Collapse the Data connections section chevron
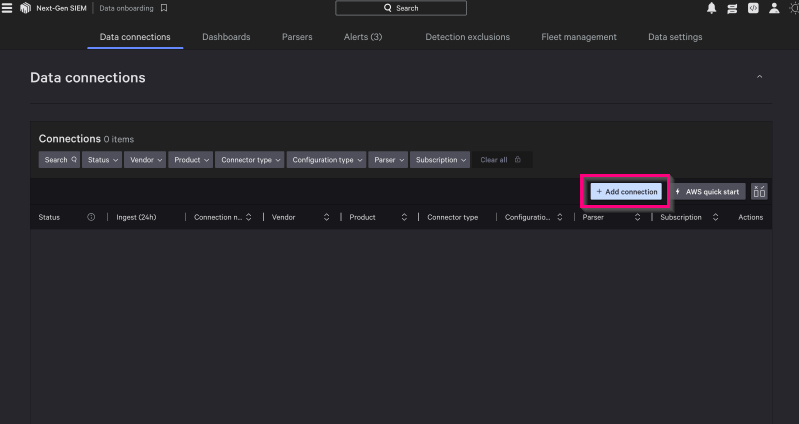This screenshot has width=799, height=424. [x=759, y=77]
